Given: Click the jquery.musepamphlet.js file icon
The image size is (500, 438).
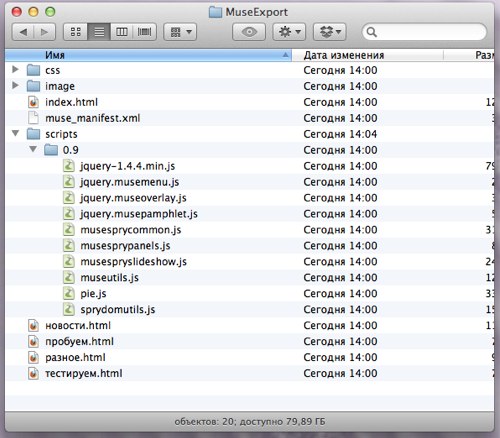Looking at the screenshot, I should (69, 214).
